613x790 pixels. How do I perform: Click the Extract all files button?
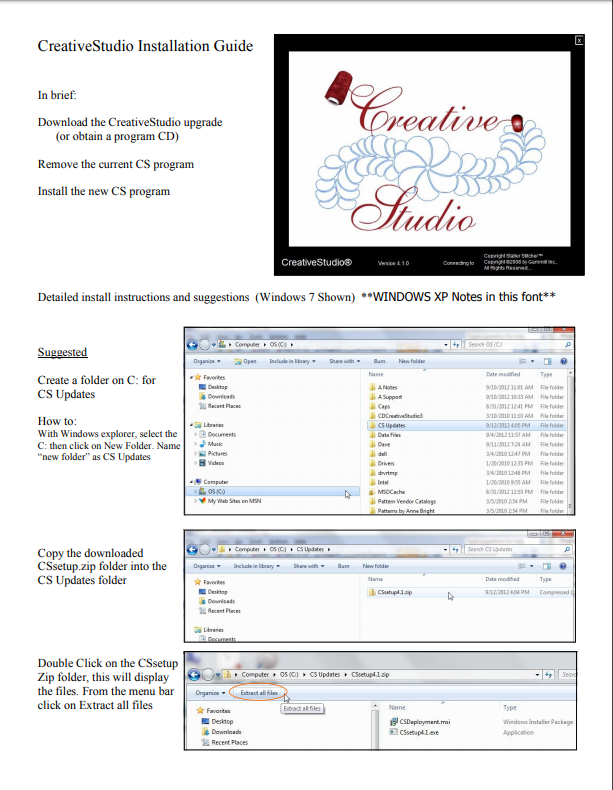(260, 692)
